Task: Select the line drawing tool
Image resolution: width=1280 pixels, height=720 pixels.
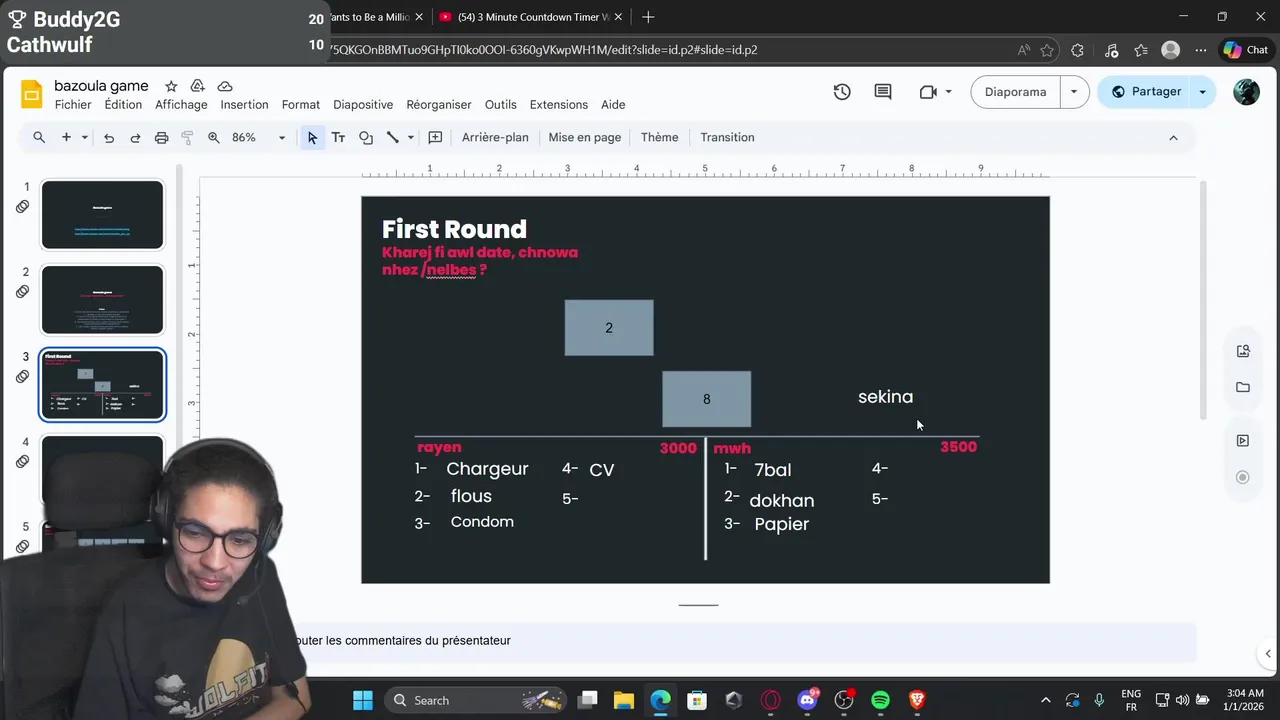Action: 393,137
